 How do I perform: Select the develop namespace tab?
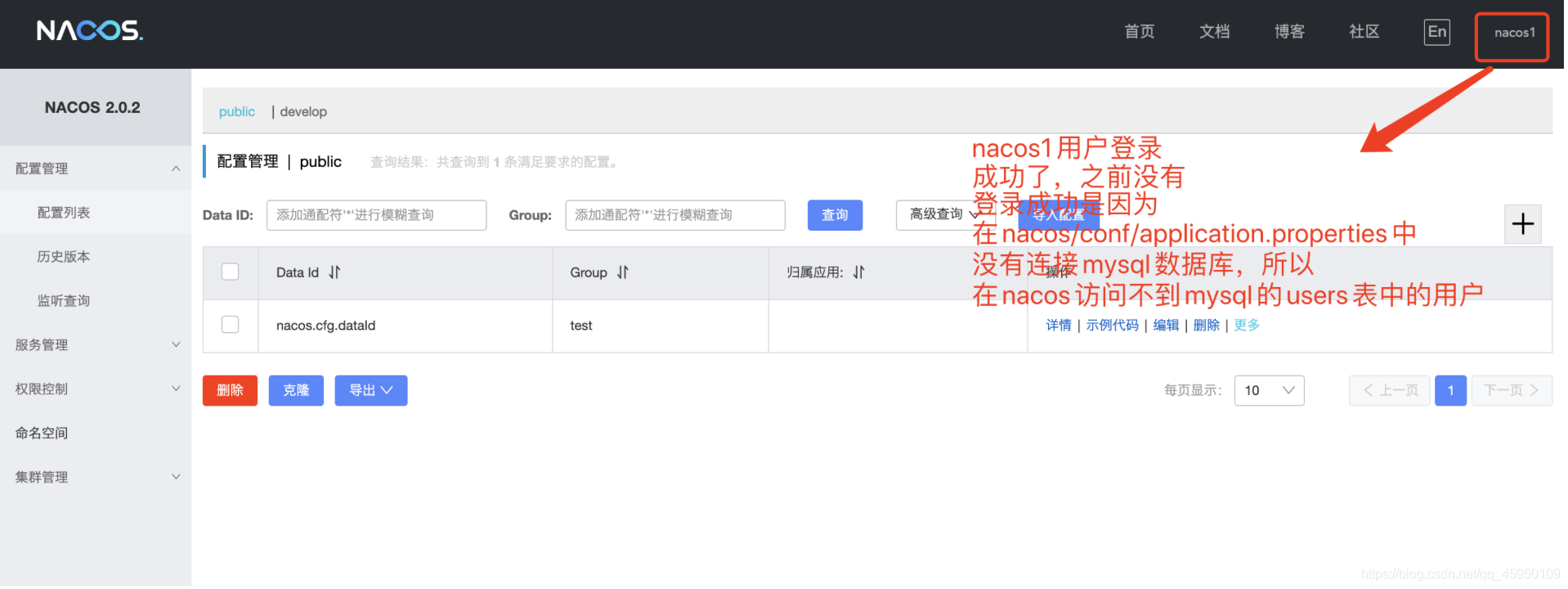coord(303,111)
